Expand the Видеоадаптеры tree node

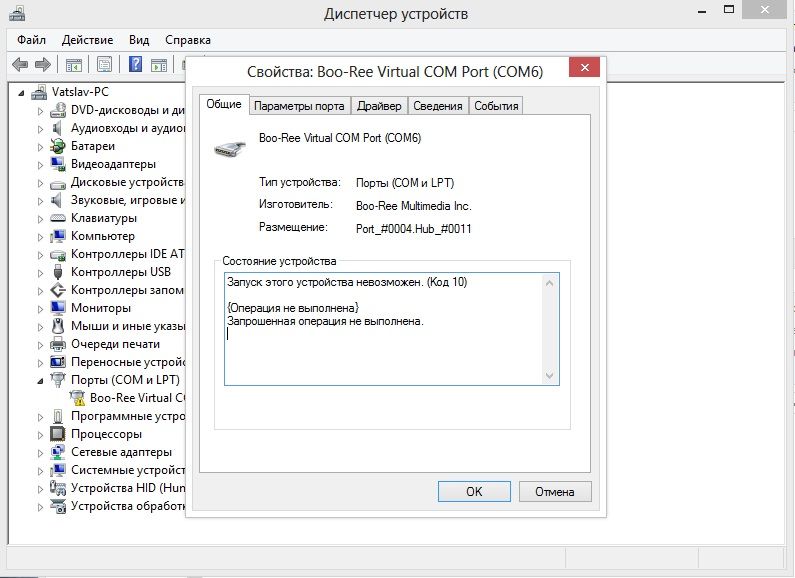pos(41,164)
